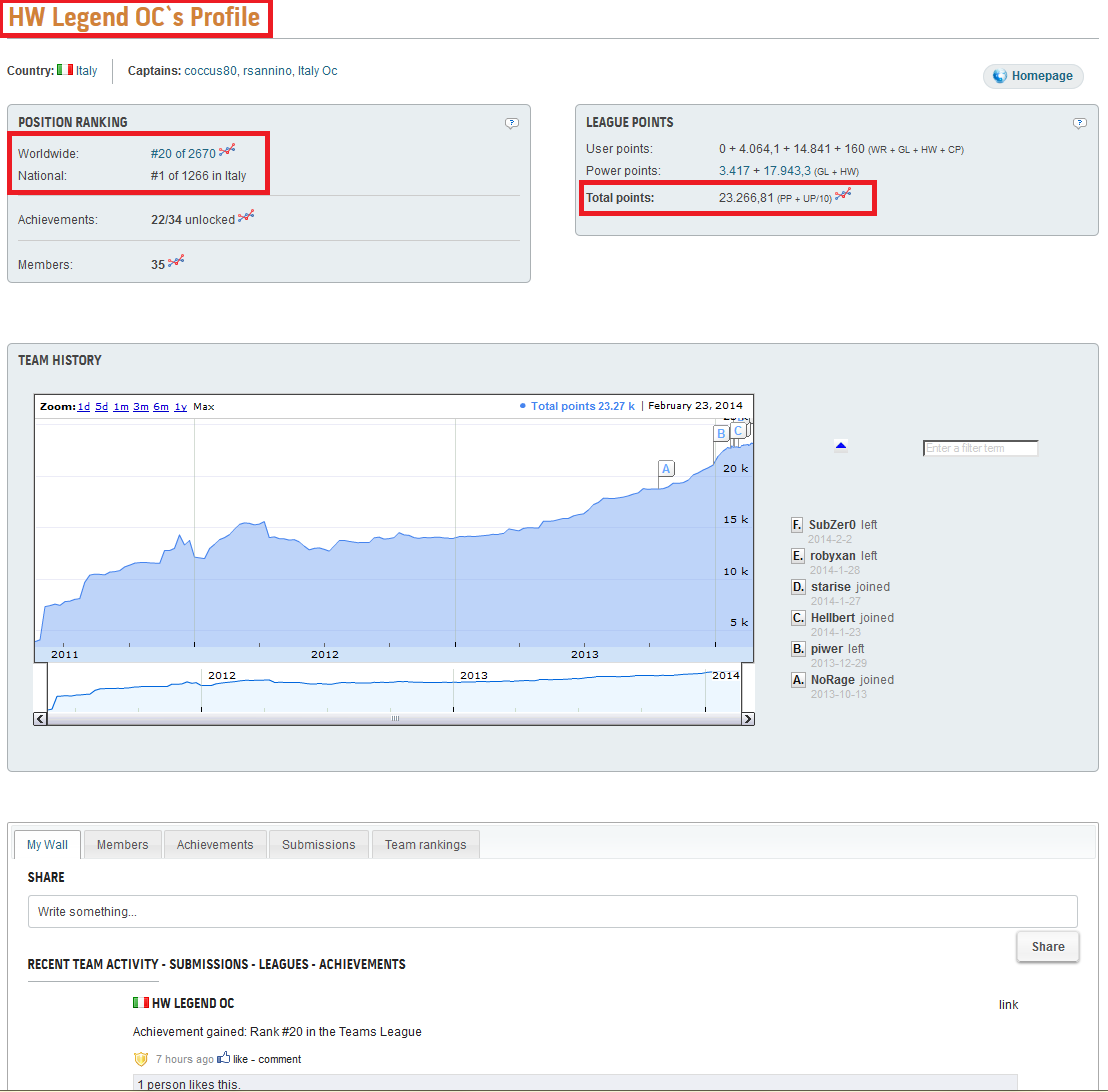Set chart zoom to 5d
Image resolution: width=1108 pixels, height=1092 pixels.
pyautogui.click(x=101, y=406)
